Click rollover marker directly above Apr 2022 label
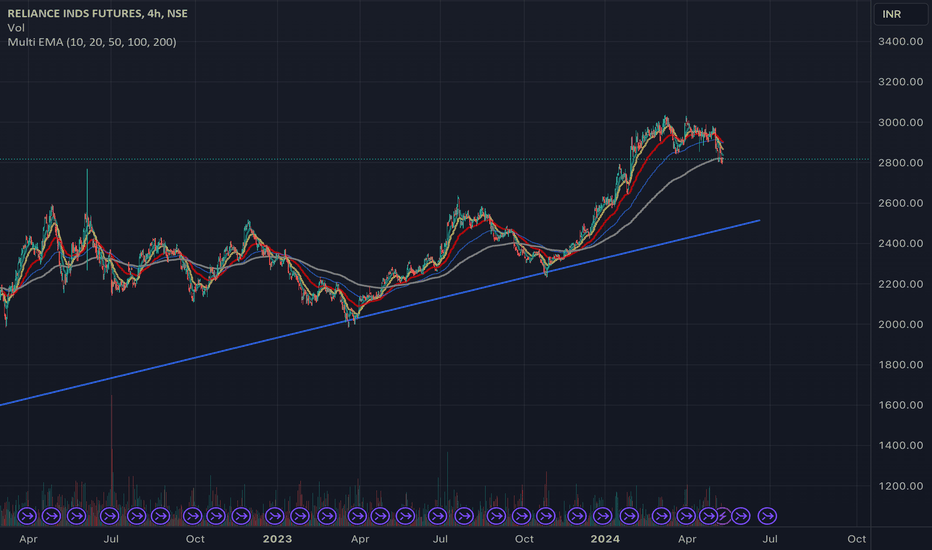The height and width of the screenshot is (550, 932). [27, 516]
